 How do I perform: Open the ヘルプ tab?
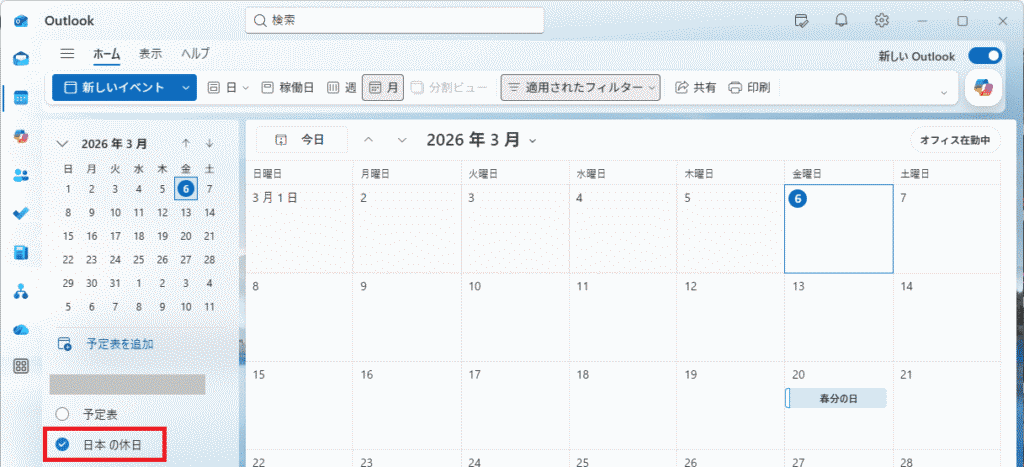[x=195, y=54]
